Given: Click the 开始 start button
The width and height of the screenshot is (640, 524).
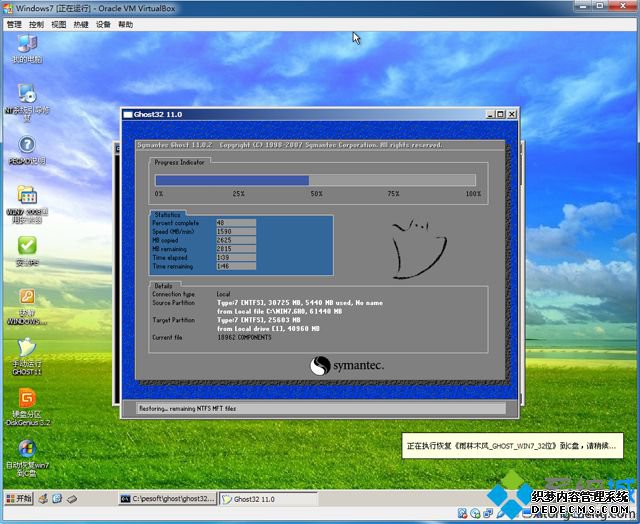Looking at the screenshot, I should tap(19, 498).
